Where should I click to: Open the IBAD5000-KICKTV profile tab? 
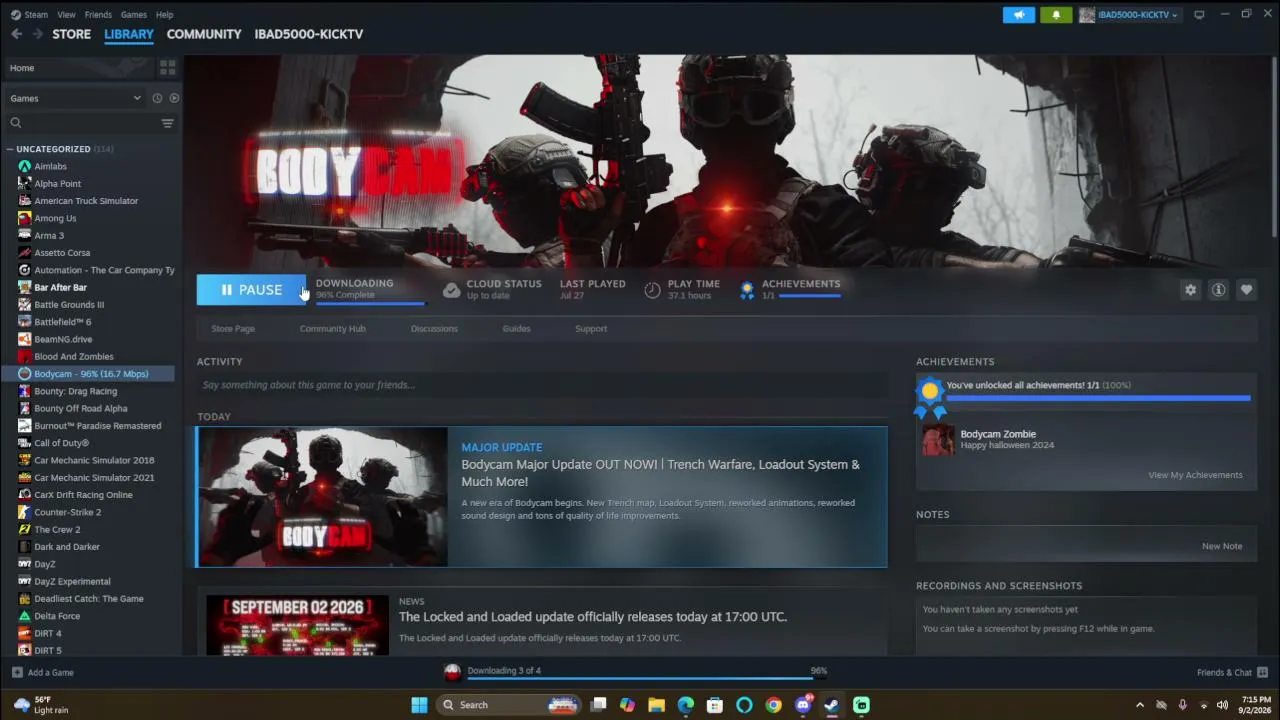pyautogui.click(x=309, y=34)
